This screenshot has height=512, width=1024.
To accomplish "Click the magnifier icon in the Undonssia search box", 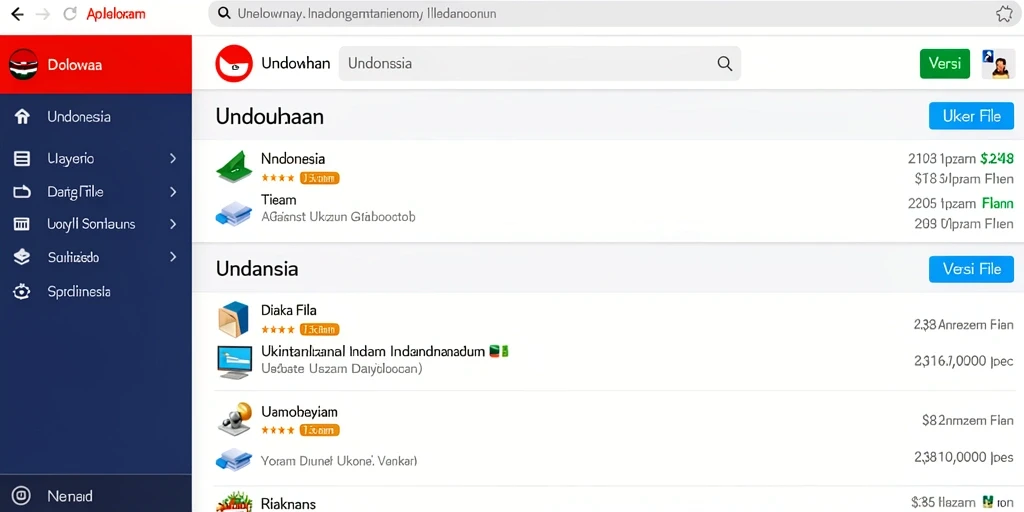I will pyautogui.click(x=724, y=63).
